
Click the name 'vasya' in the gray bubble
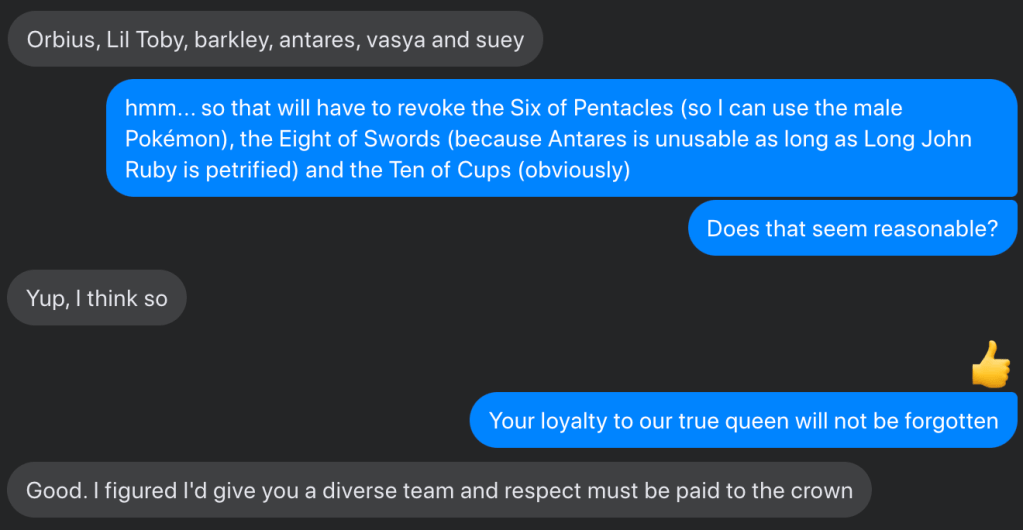click(x=399, y=41)
